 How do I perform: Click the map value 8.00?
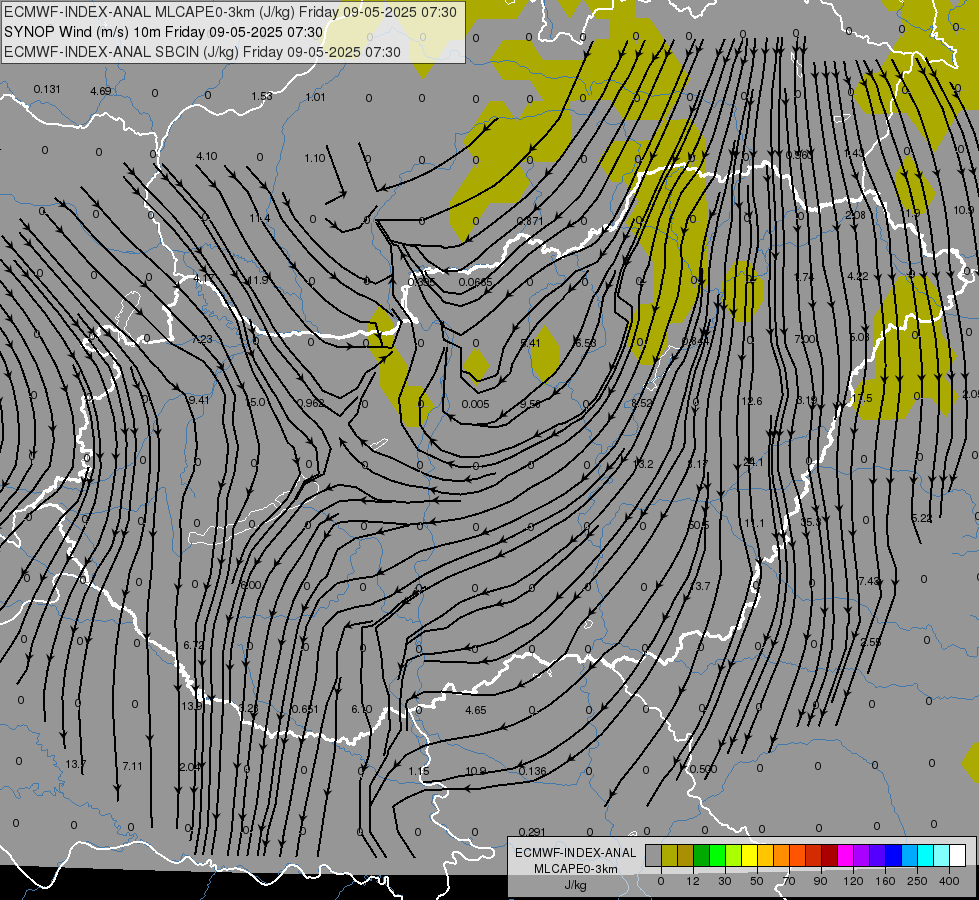tap(251, 585)
